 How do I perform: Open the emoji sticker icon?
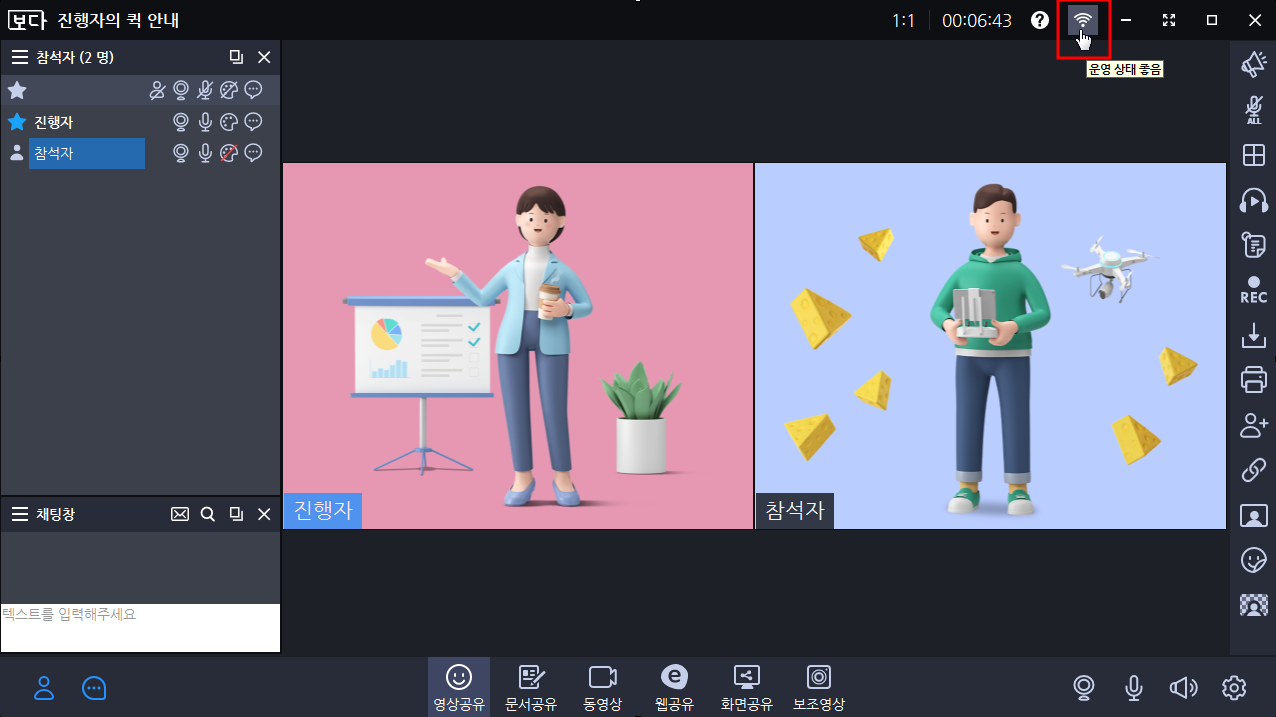1253,560
